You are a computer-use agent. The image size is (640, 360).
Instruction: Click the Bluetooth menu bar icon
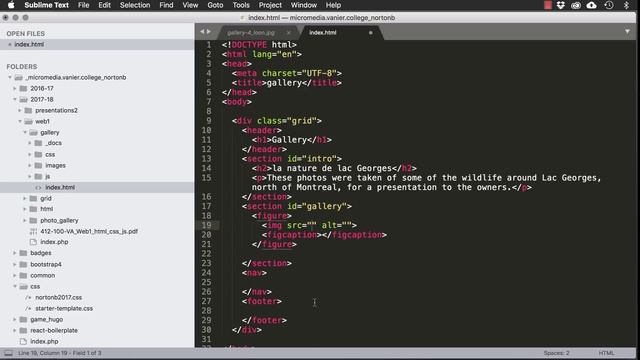pos(626,5)
